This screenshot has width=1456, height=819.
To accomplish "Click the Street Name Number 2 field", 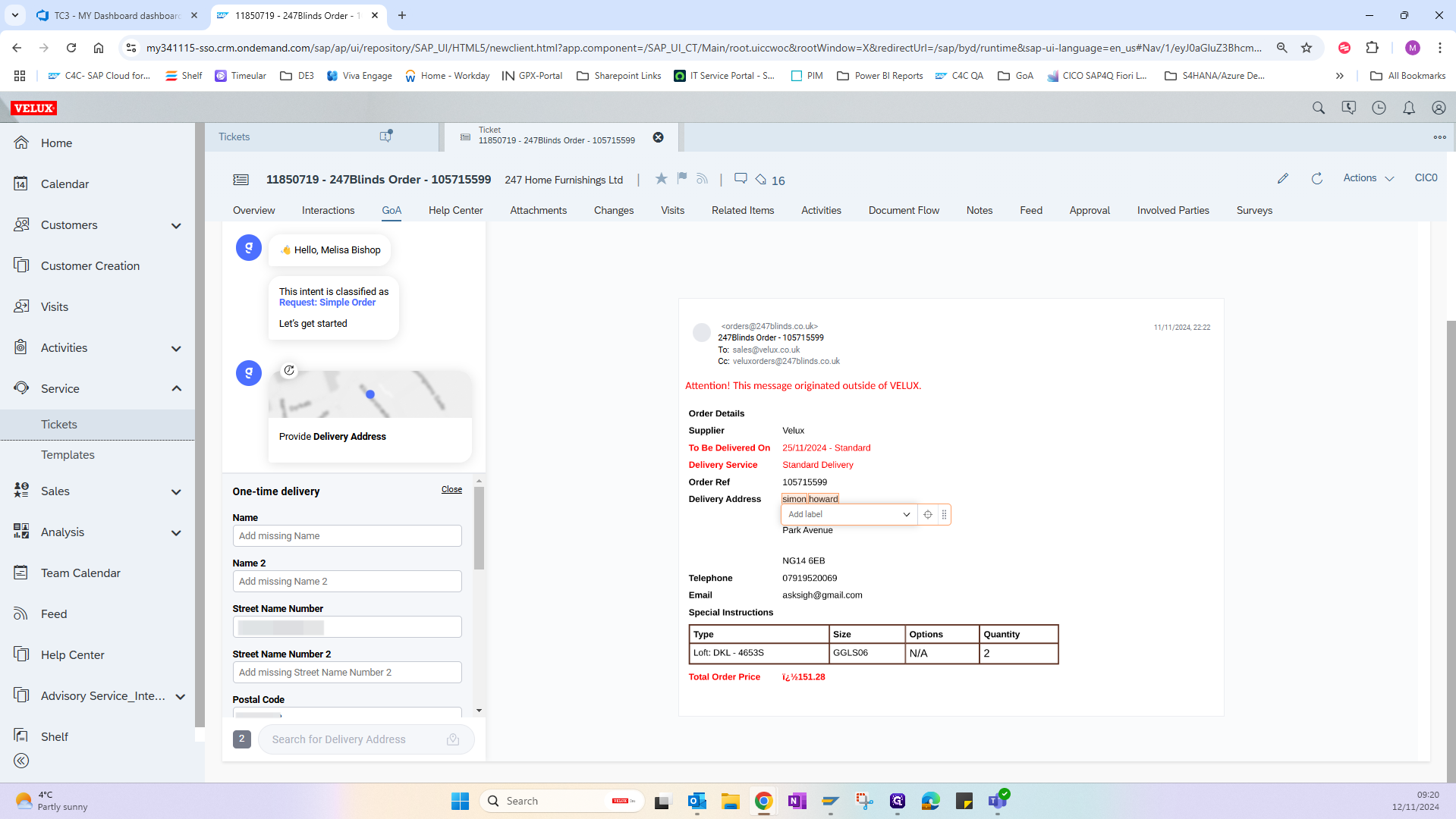I will (347, 672).
